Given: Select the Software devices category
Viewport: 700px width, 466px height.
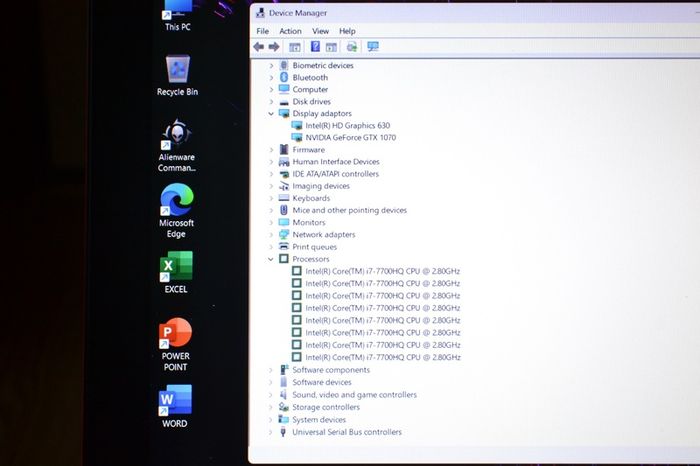Looking at the screenshot, I should pos(321,383).
